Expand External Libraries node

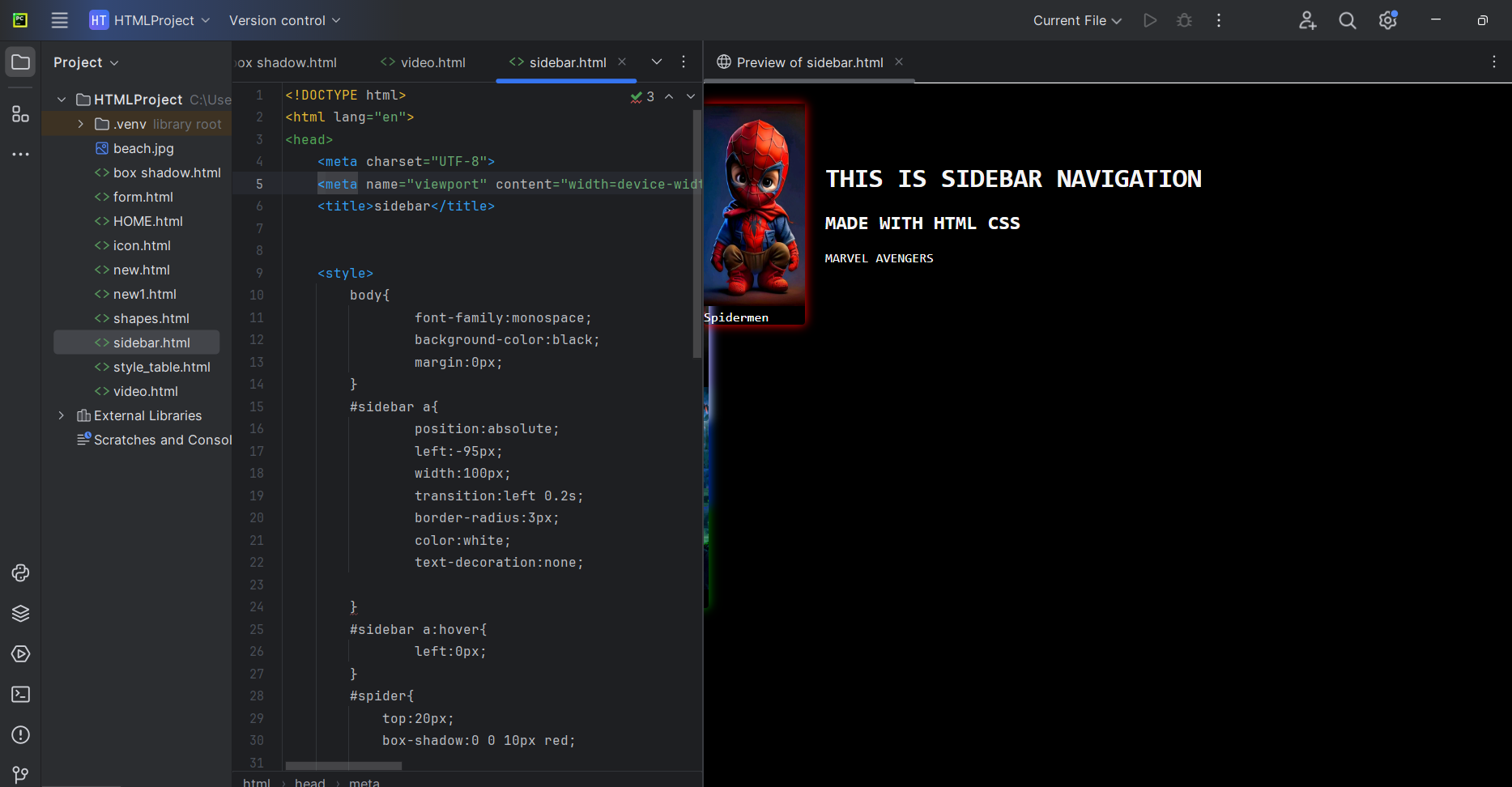[62, 415]
